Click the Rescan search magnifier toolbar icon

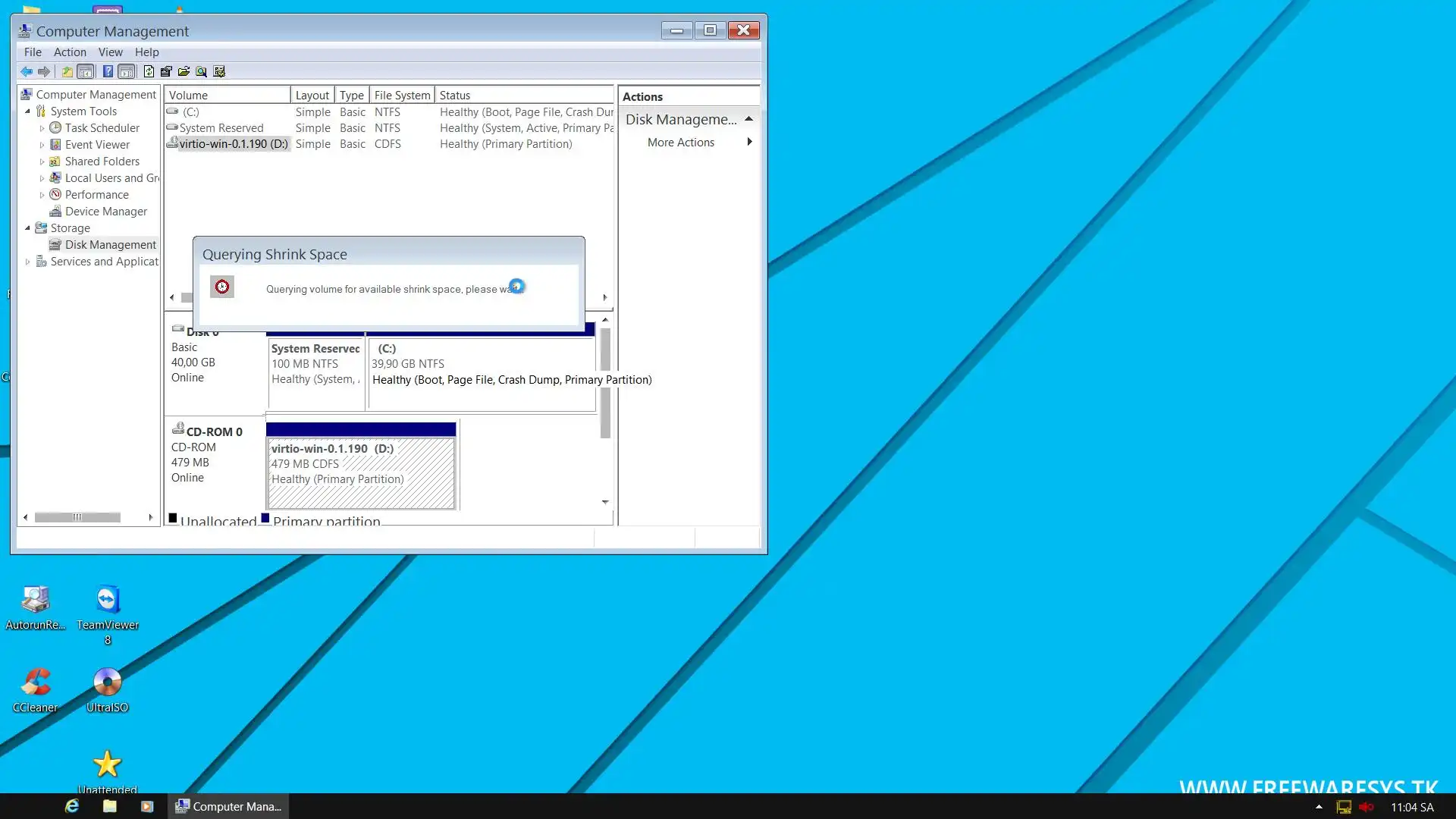(201, 71)
